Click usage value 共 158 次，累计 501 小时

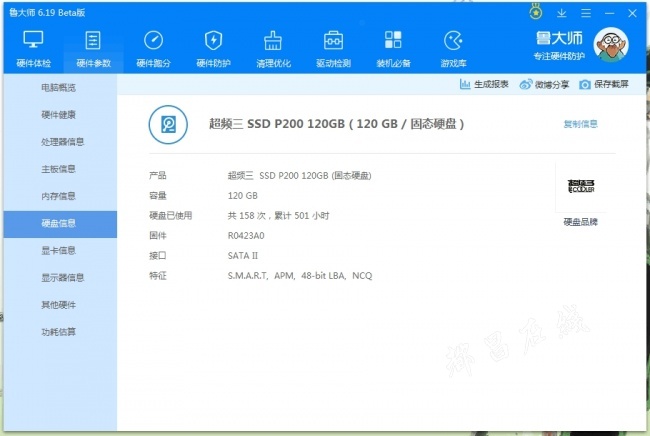click(x=278, y=216)
